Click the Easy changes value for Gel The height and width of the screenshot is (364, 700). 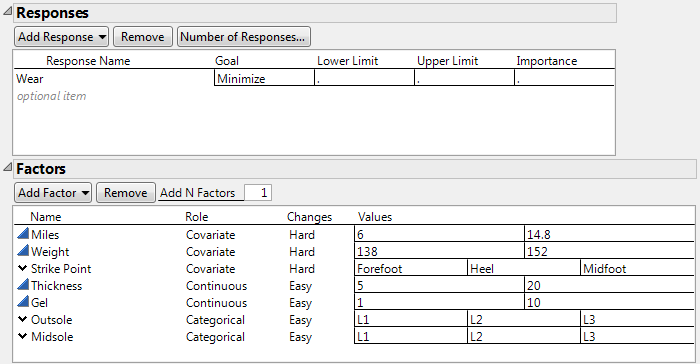(x=300, y=303)
